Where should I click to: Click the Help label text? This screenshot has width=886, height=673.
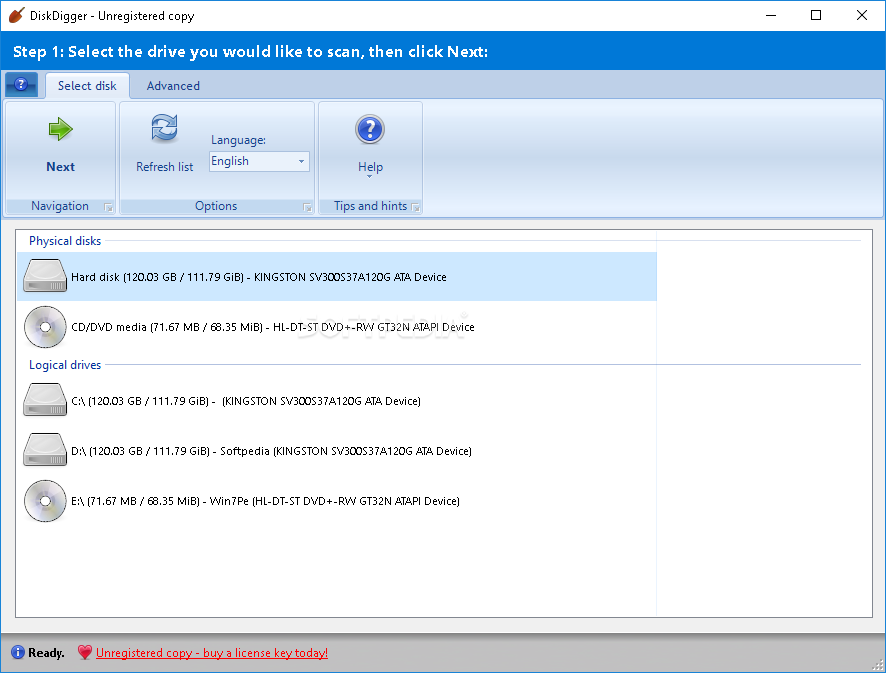click(x=370, y=167)
